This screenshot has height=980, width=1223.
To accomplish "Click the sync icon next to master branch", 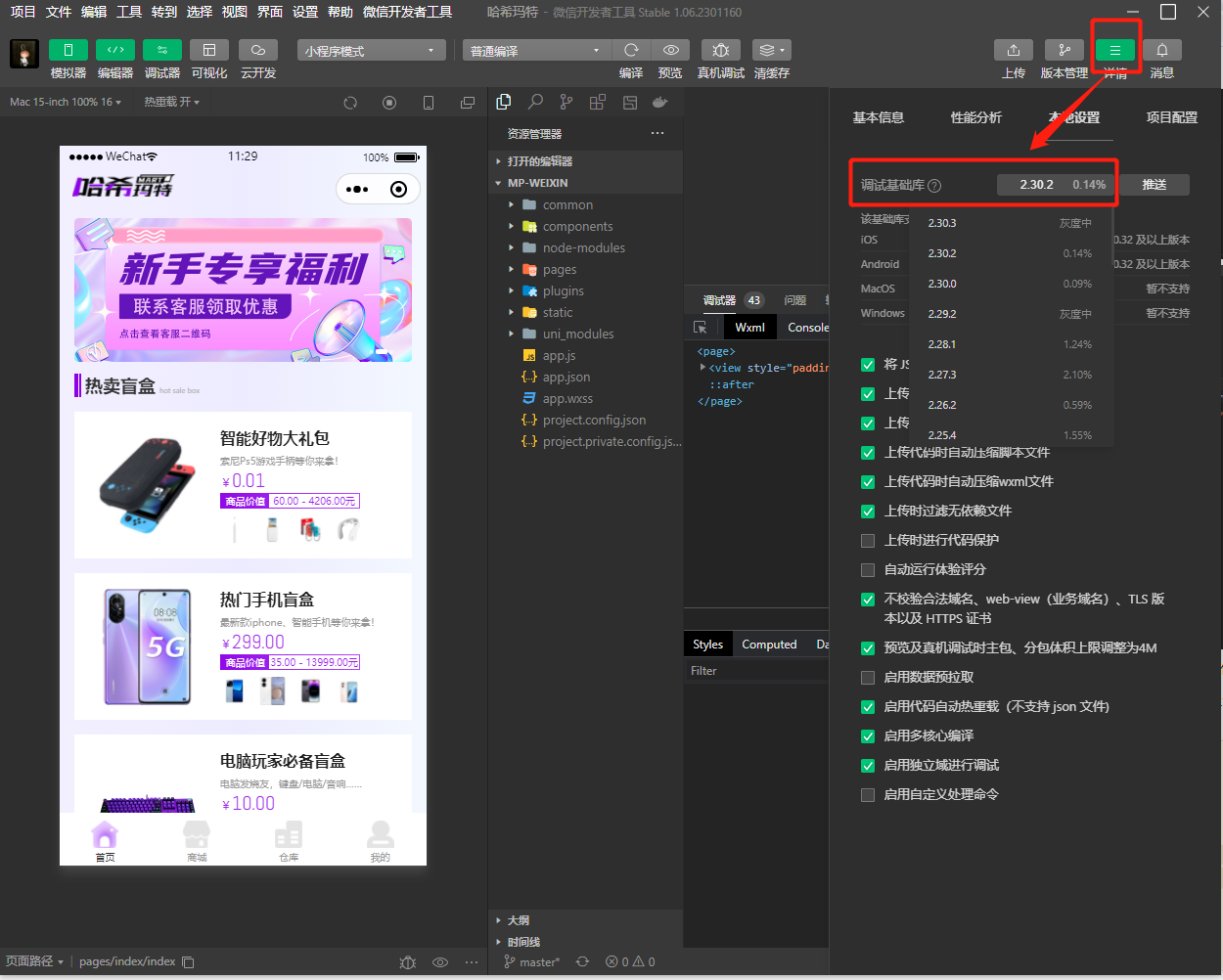I will (x=582, y=962).
